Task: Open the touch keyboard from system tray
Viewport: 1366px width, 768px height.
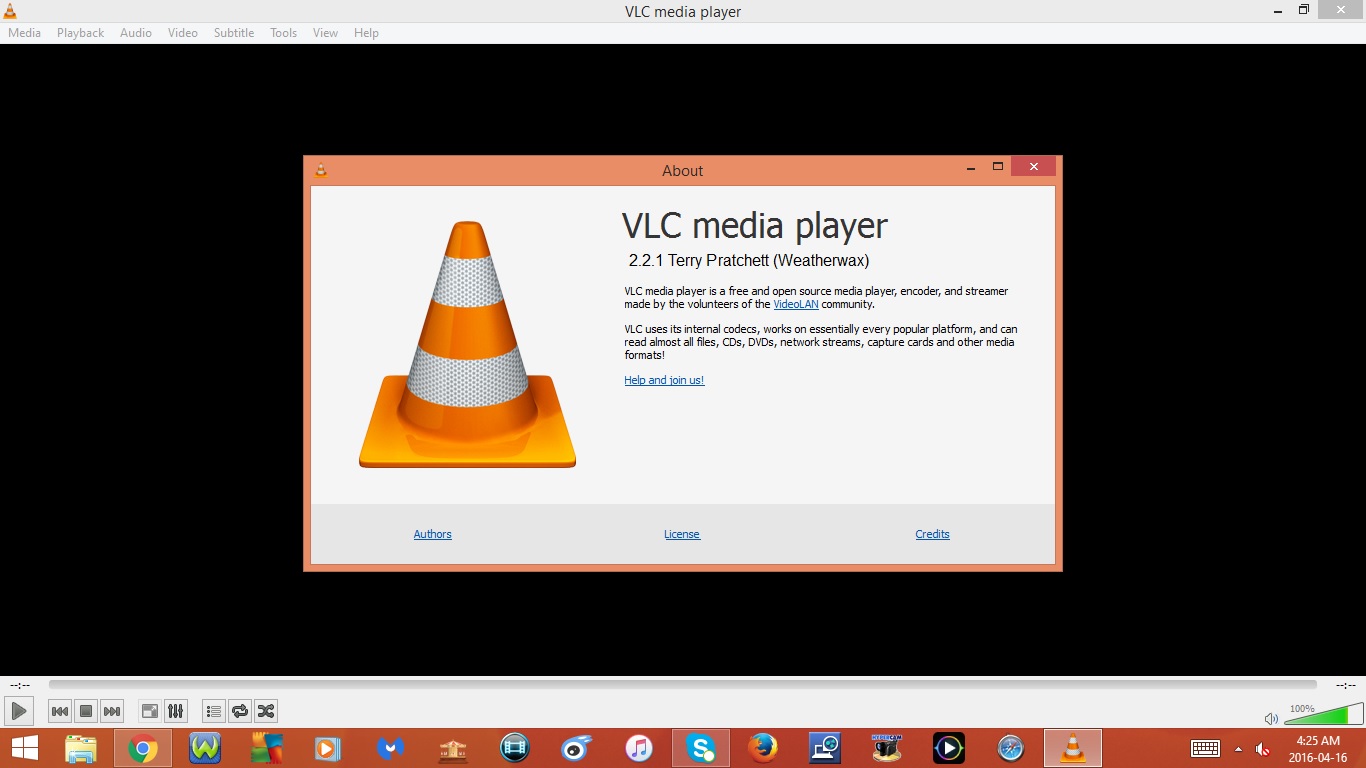Action: [x=1205, y=748]
